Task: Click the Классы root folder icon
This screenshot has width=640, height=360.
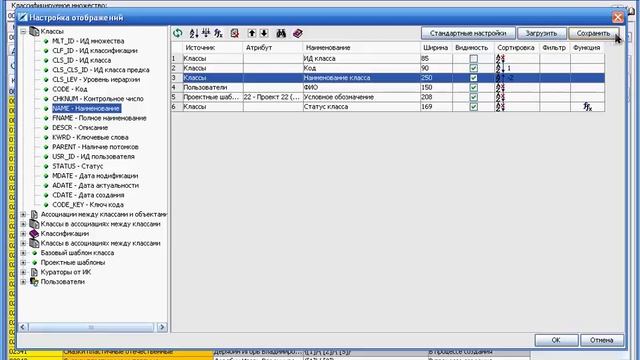Action: click(x=35, y=31)
